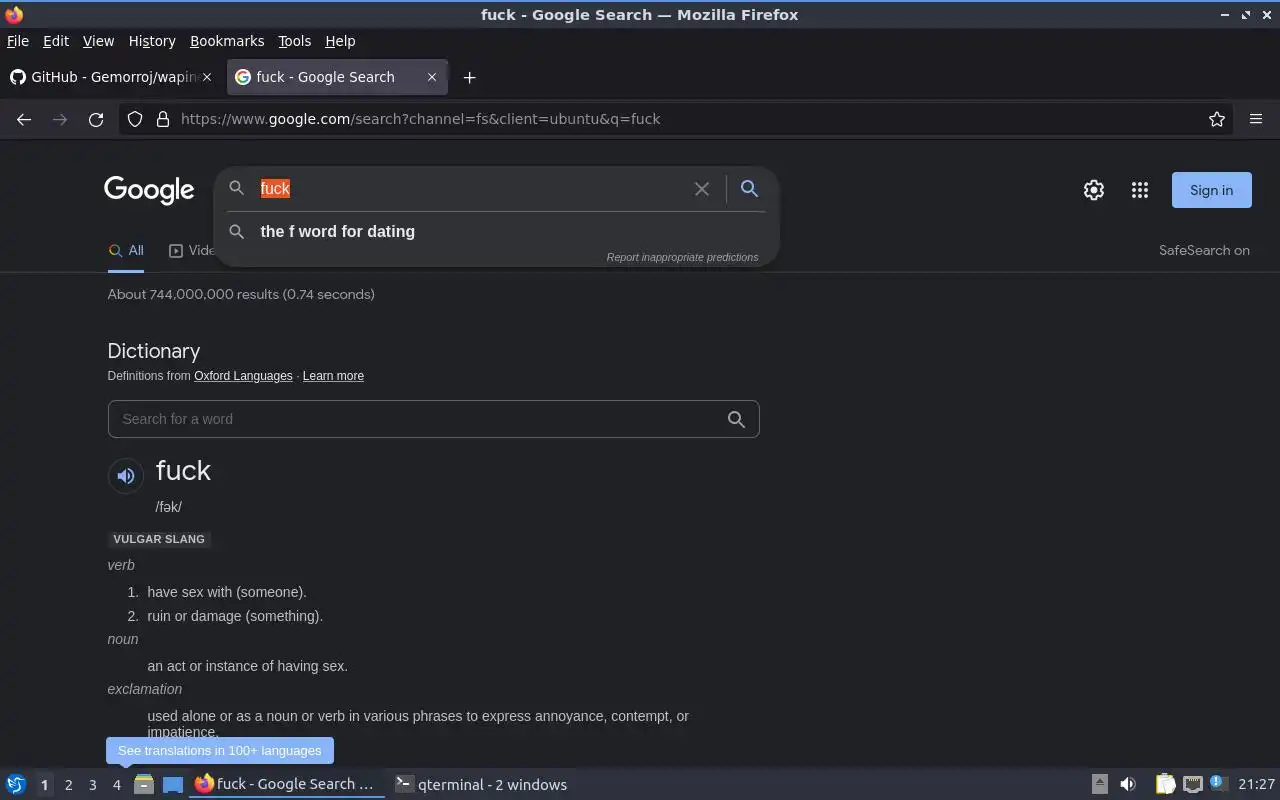The width and height of the screenshot is (1280, 800).
Task: Click SafeSearch on label
Action: (1204, 250)
